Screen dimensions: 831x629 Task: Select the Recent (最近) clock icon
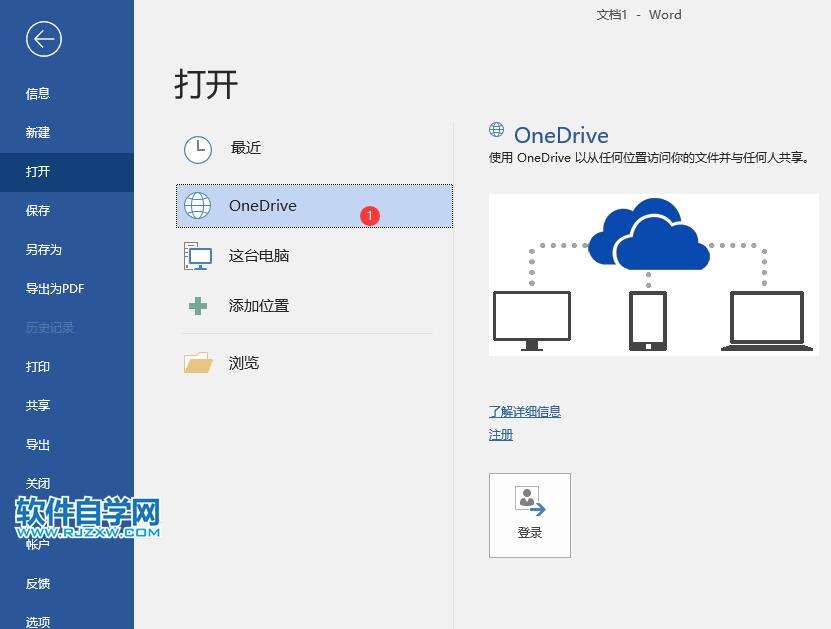coord(198,148)
